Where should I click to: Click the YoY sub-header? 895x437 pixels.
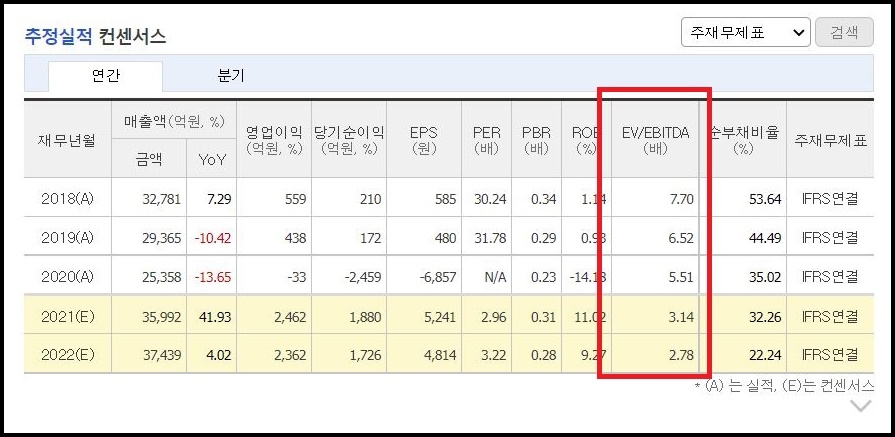tap(211, 160)
